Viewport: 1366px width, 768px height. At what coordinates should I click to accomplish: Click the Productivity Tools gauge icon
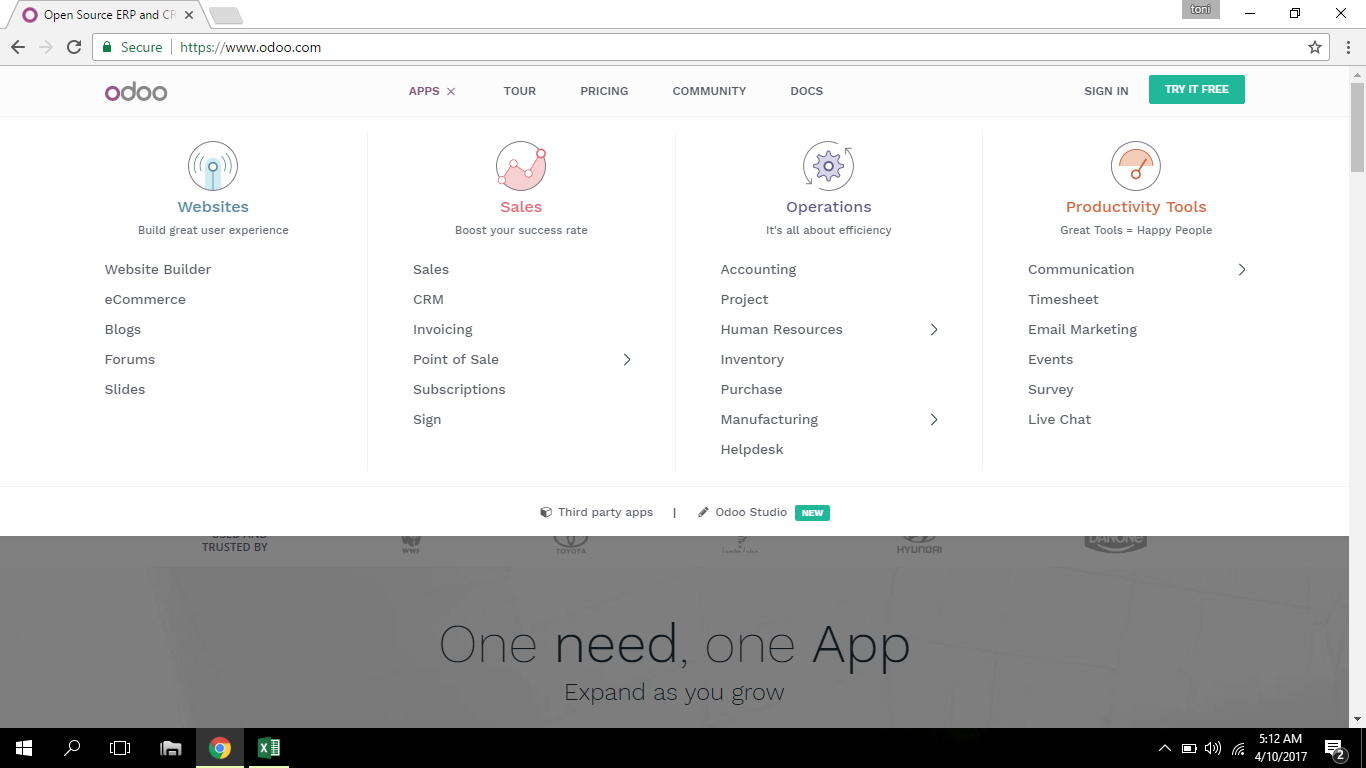coord(1136,166)
